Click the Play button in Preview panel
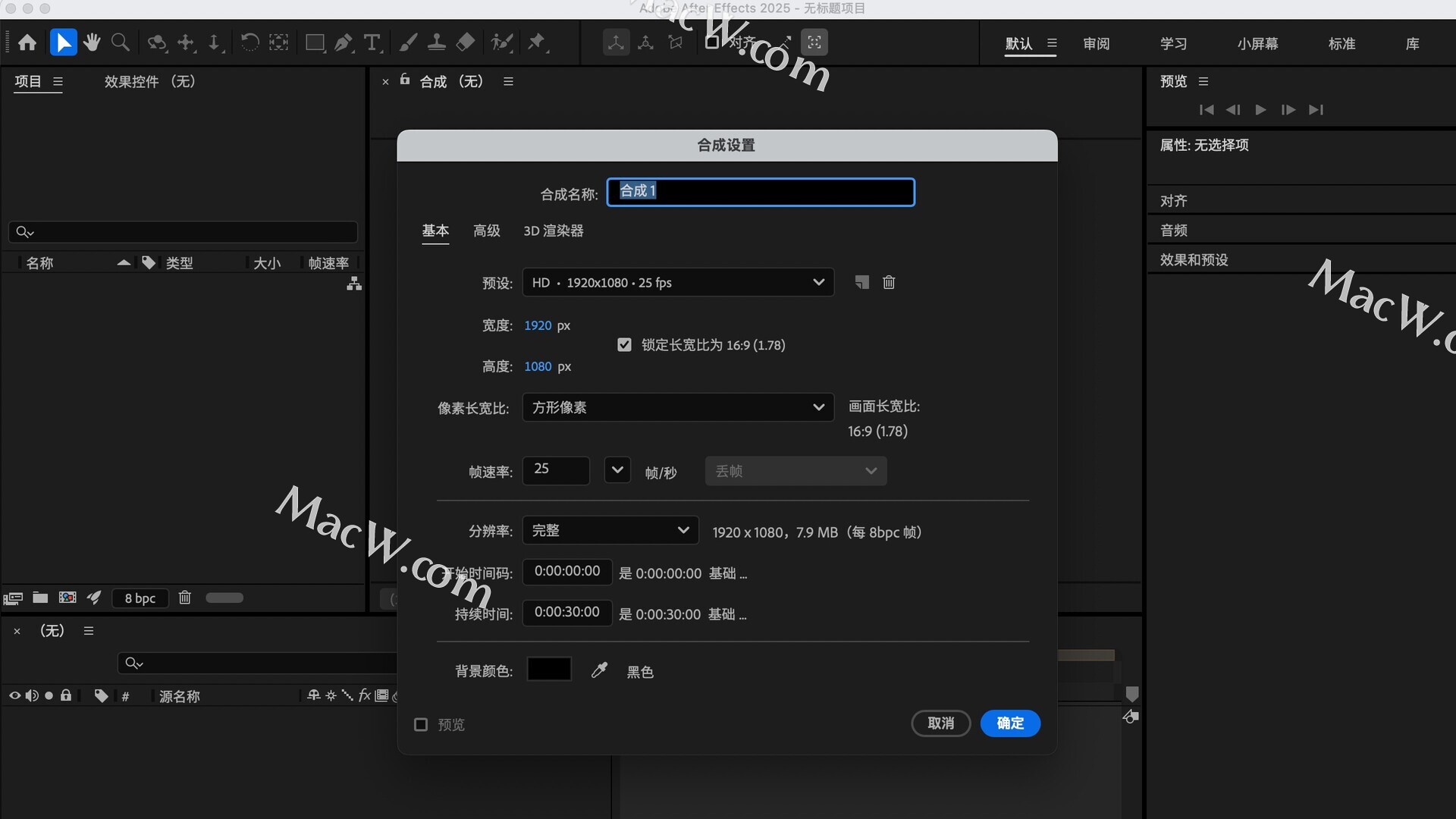 pos(1260,110)
